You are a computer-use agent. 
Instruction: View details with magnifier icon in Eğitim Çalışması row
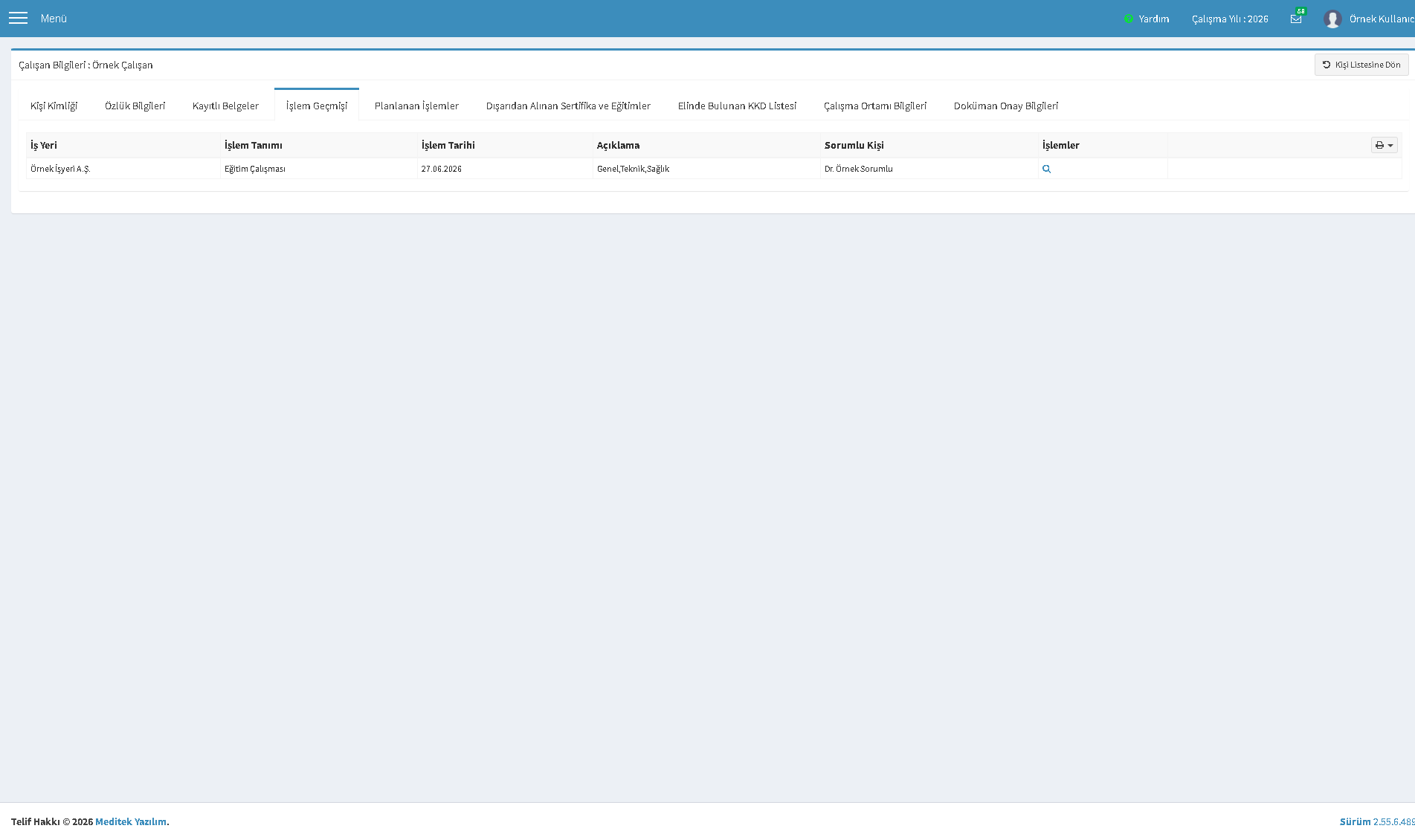point(1046,169)
